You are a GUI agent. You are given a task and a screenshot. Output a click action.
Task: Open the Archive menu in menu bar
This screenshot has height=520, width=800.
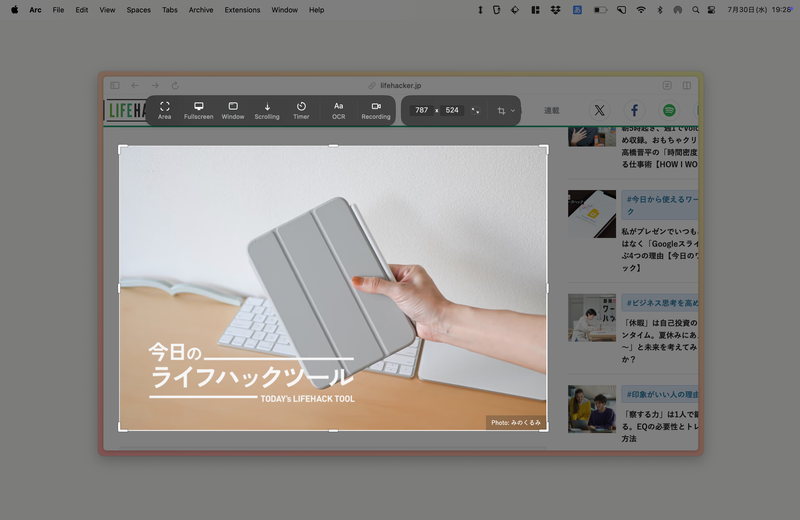pos(201,10)
